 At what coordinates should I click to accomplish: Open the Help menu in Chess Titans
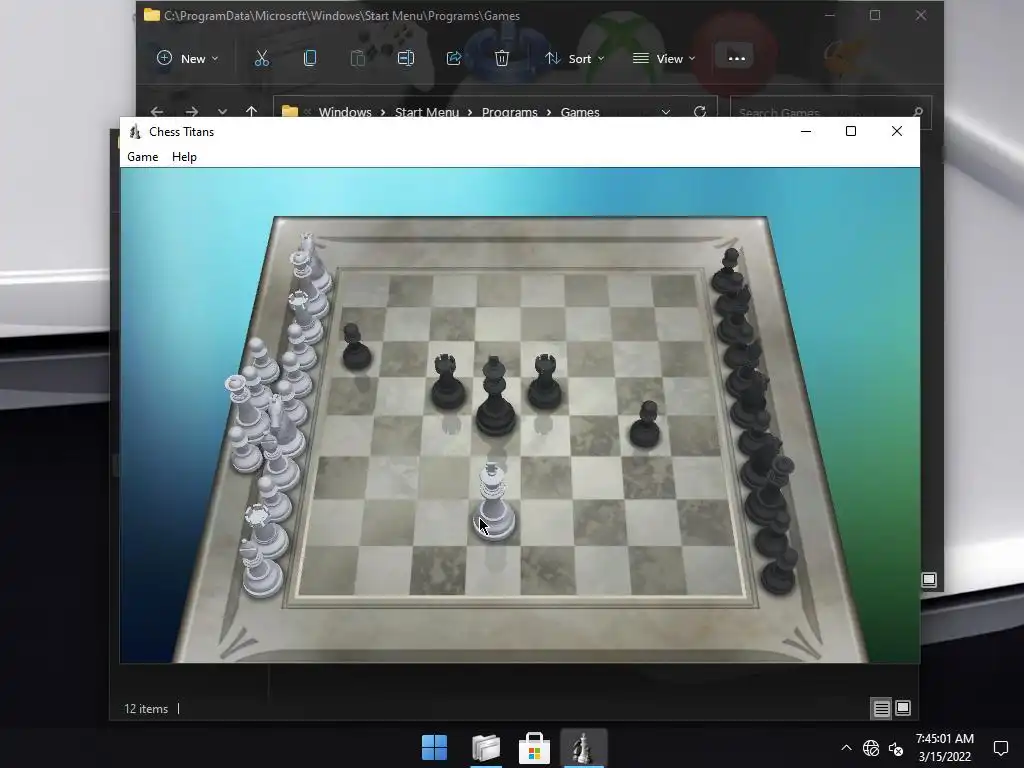click(x=184, y=157)
